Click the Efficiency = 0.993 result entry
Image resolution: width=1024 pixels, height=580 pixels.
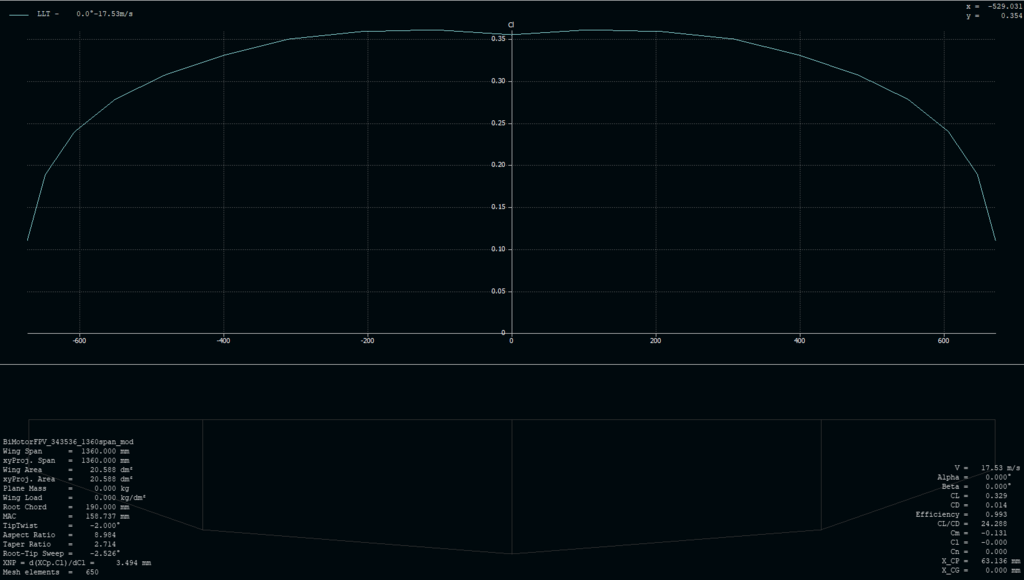(960, 513)
